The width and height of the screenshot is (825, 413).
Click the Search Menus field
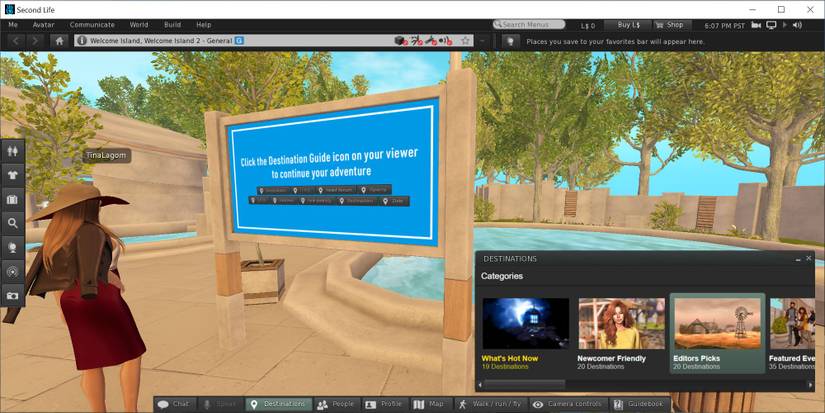[529, 25]
